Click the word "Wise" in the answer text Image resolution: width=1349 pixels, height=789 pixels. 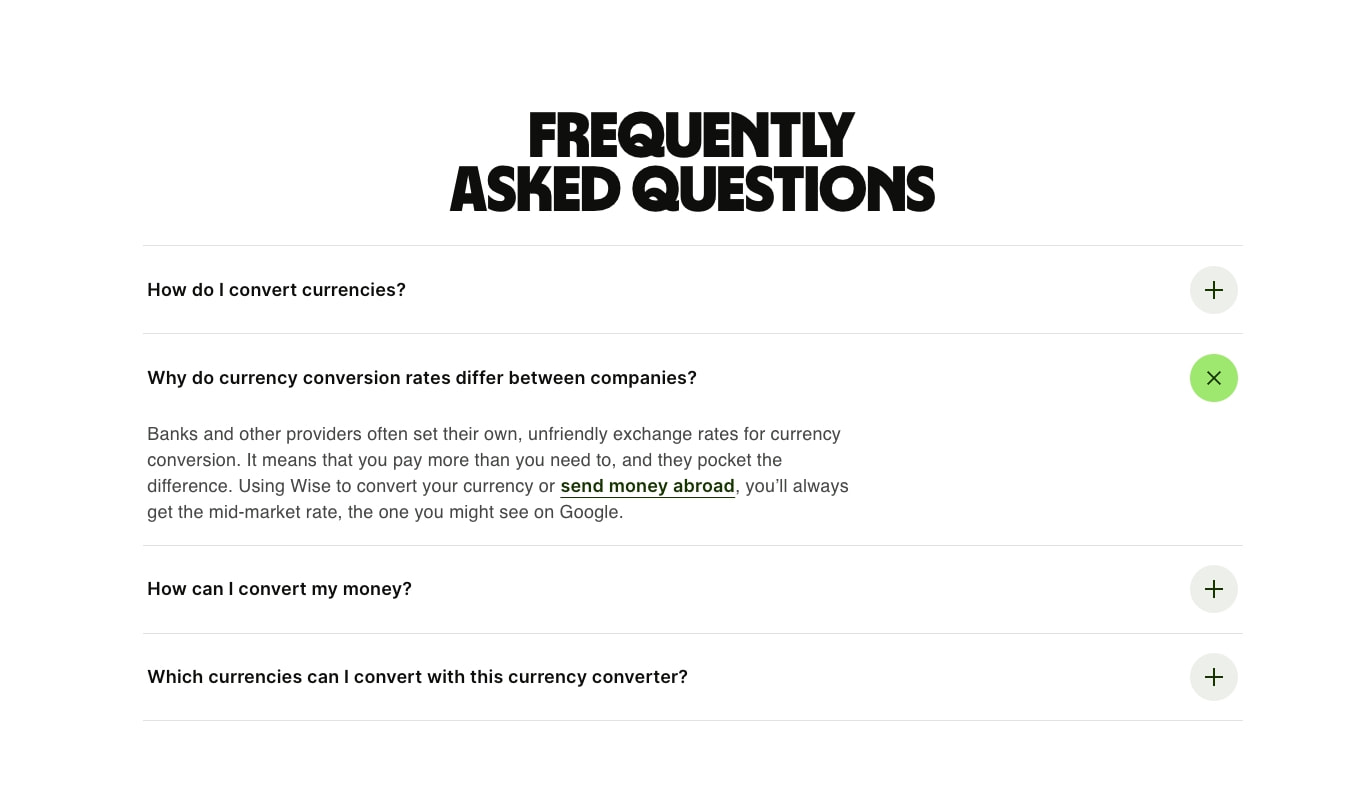tap(310, 486)
